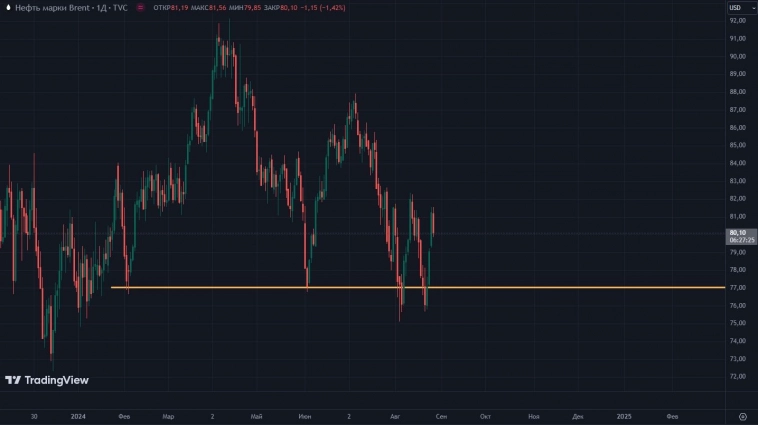Click the 'Сен' label on time axis
The width and height of the screenshot is (758, 425).
[x=441, y=416]
